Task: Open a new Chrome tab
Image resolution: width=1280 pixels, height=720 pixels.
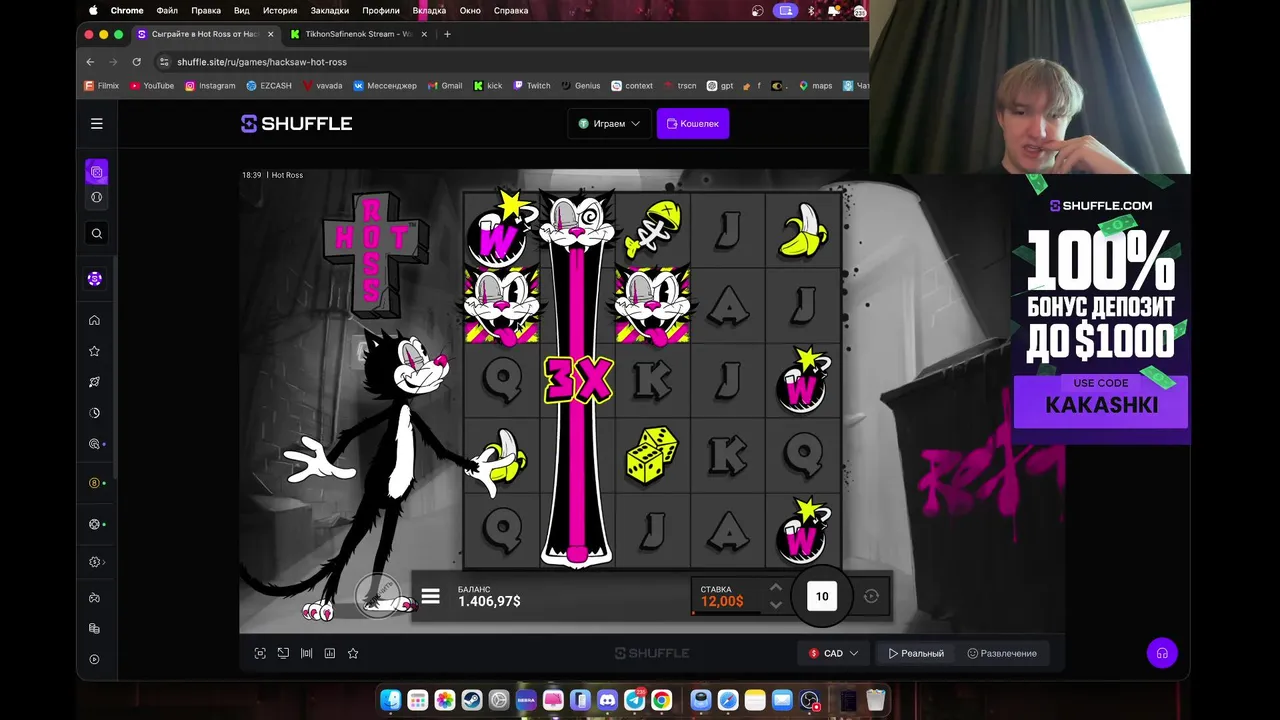Action: pyautogui.click(x=447, y=34)
